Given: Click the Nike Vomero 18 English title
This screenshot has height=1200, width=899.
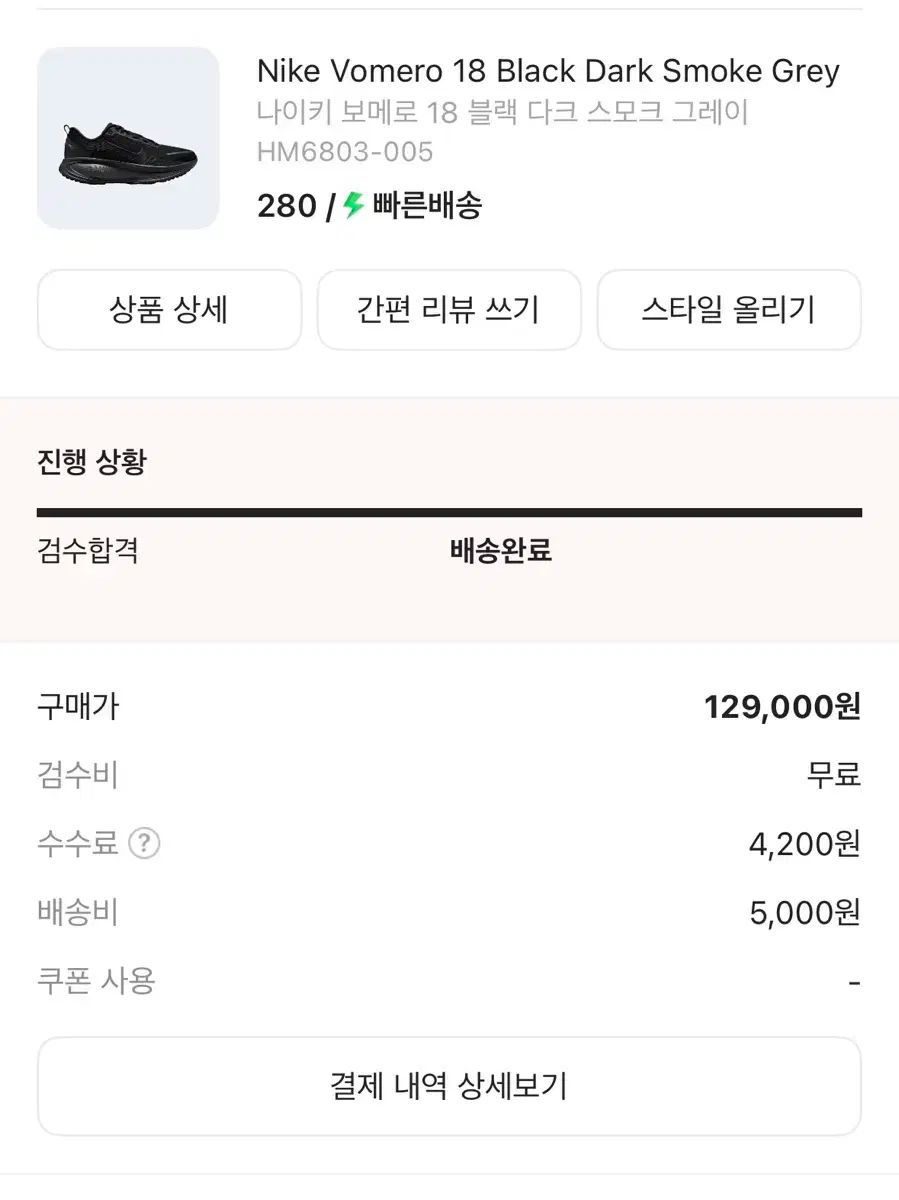Looking at the screenshot, I should pyautogui.click(x=548, y=72).
